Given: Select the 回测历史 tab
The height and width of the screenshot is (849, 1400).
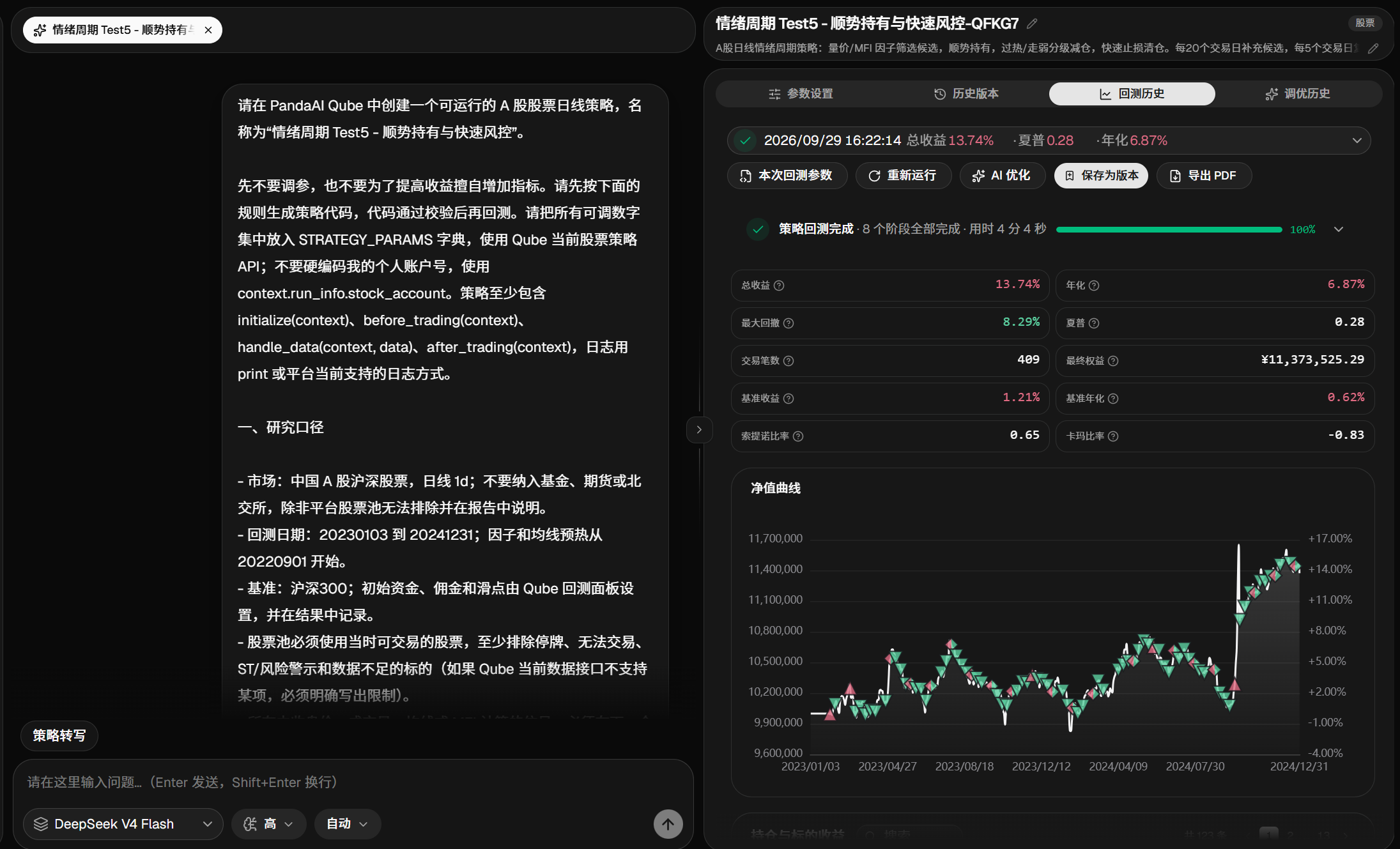Looking at the screenshot, I should (1132, 94).
